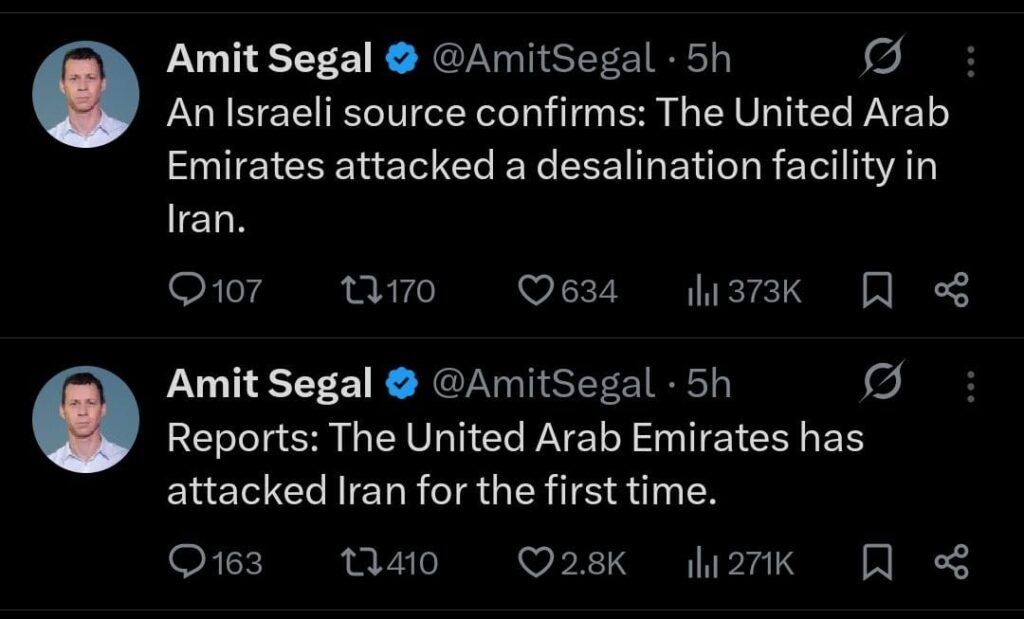Click the Grok icon on second tweet
The height and width of the screenshot is (619, 1024).
point(884,382)
